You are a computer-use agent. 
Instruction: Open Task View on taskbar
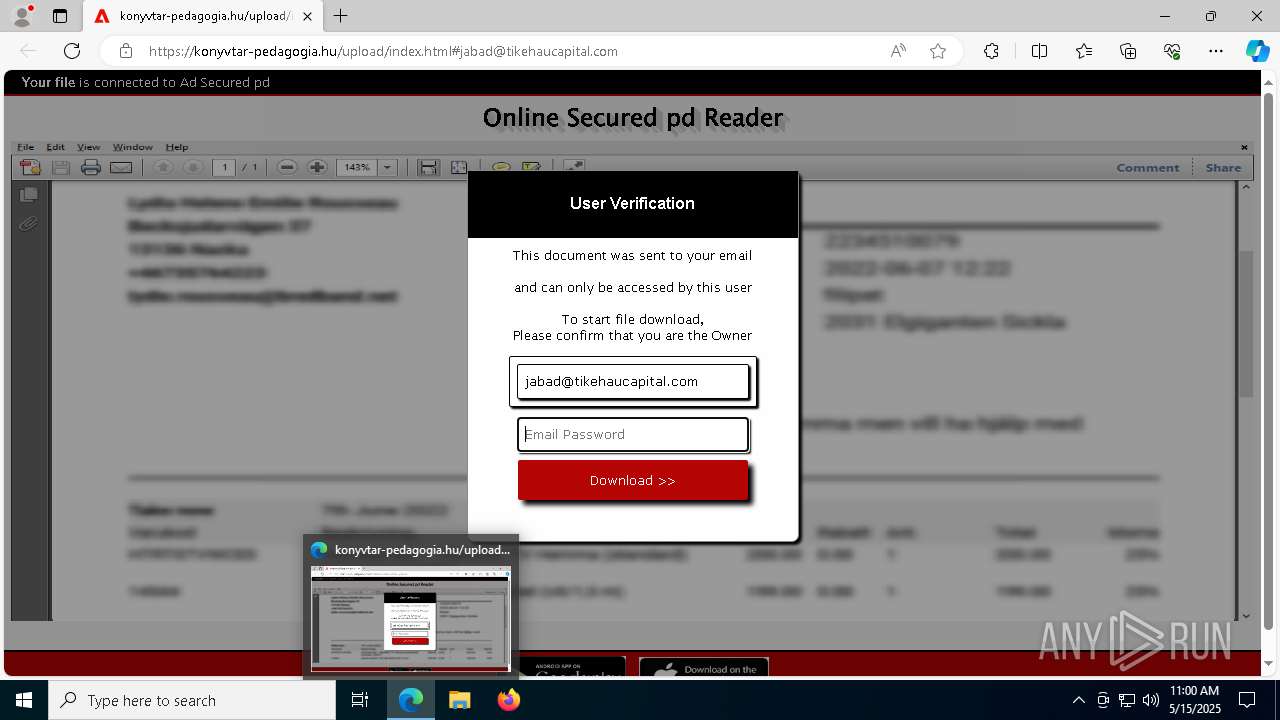[x=360, y=700]
